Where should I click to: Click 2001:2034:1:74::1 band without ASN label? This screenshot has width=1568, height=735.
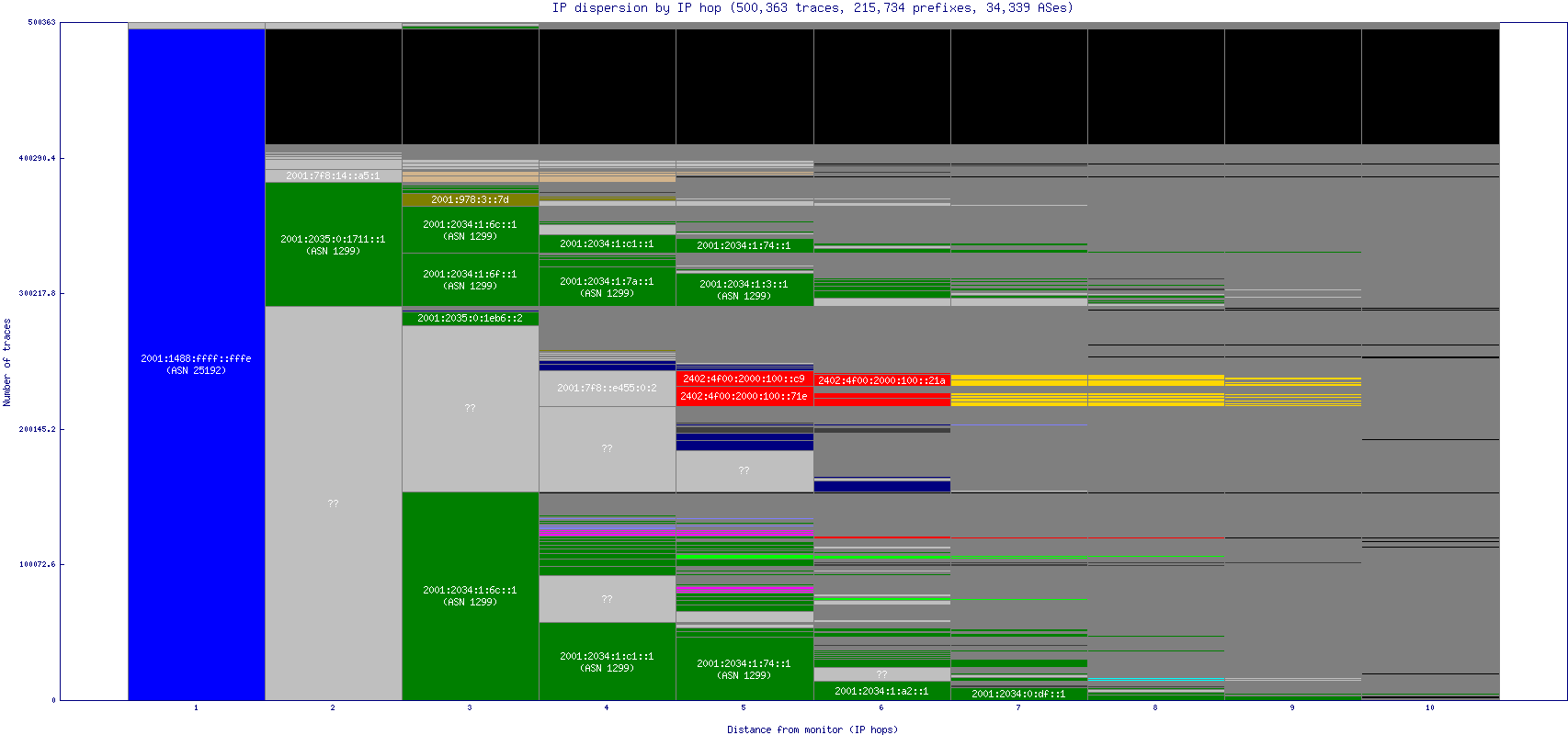[744, 245]
